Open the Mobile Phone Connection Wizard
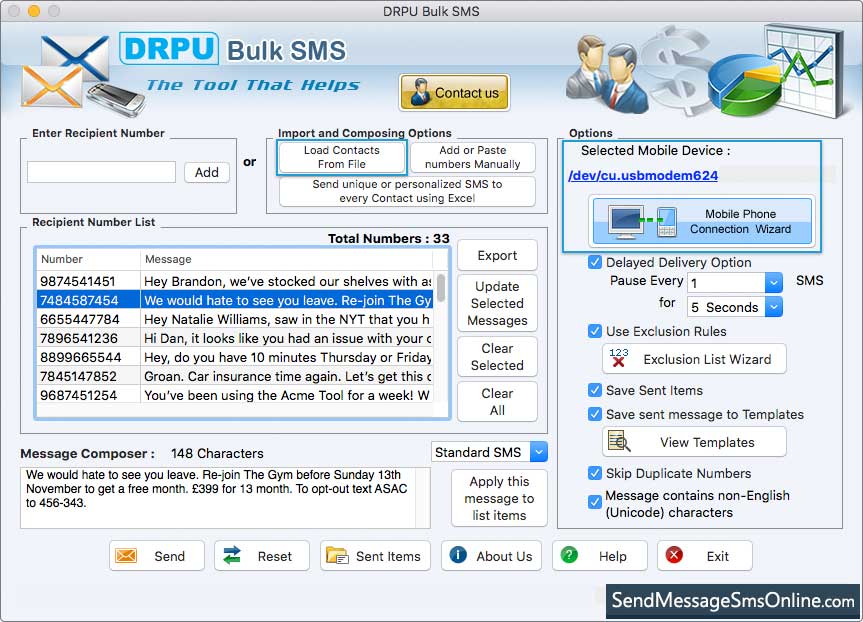 coord(700,221)
